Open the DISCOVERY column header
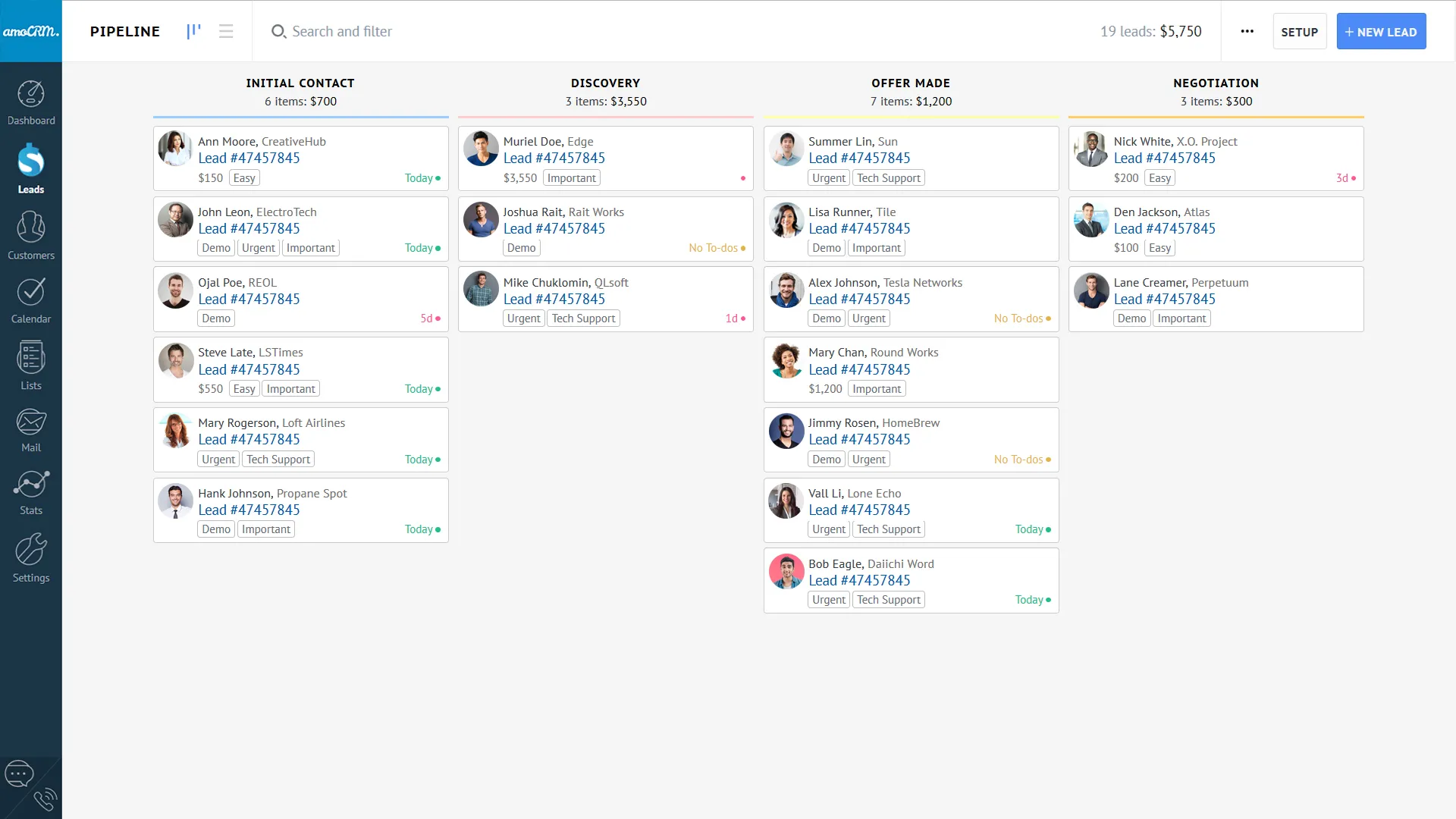 (x=605, y=83)
